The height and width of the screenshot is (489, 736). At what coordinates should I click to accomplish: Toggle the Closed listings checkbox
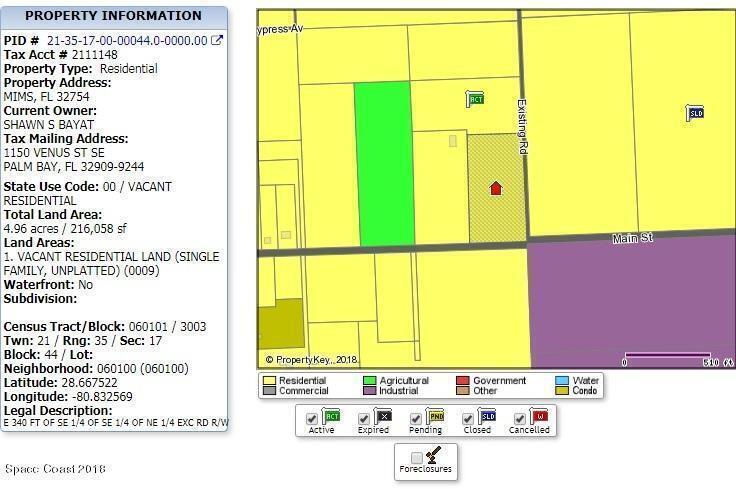(468, 418)
